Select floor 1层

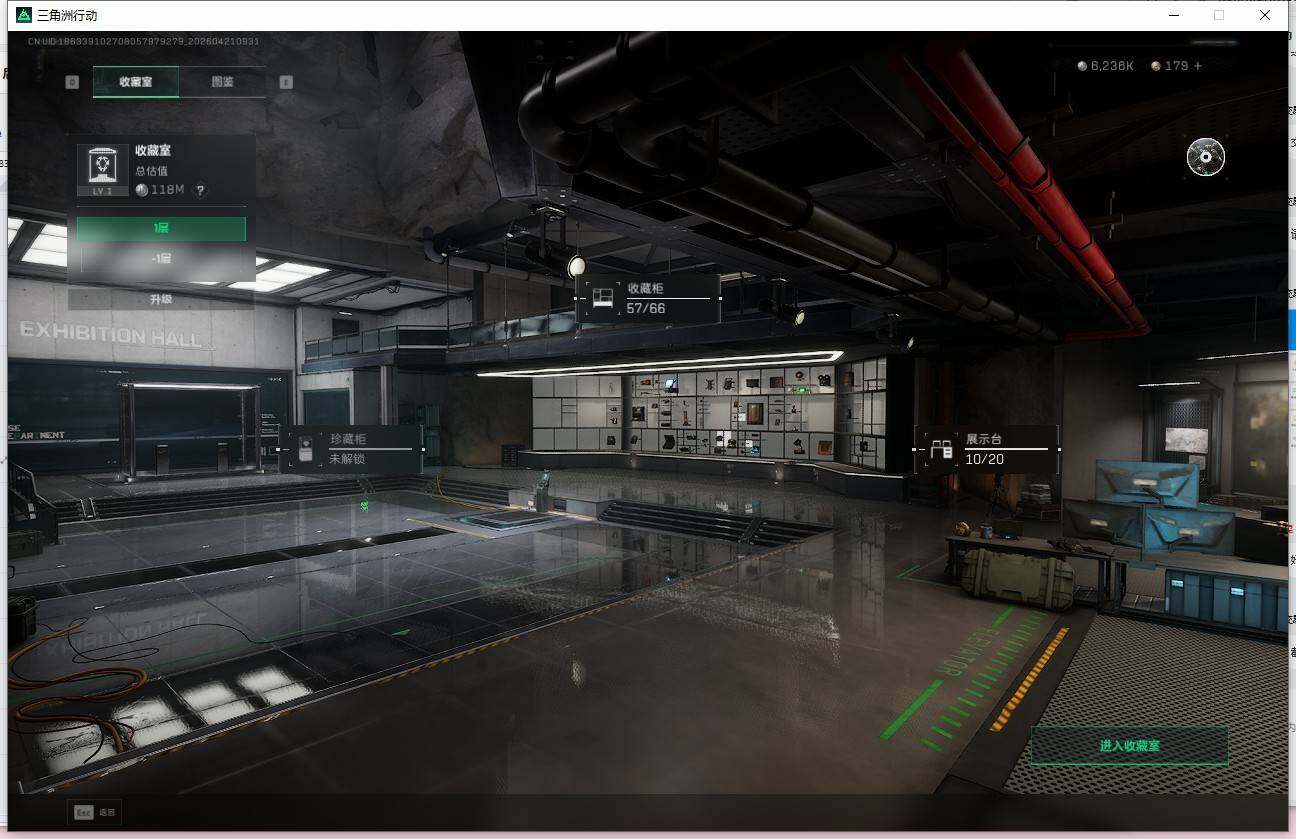pos(161,229)
